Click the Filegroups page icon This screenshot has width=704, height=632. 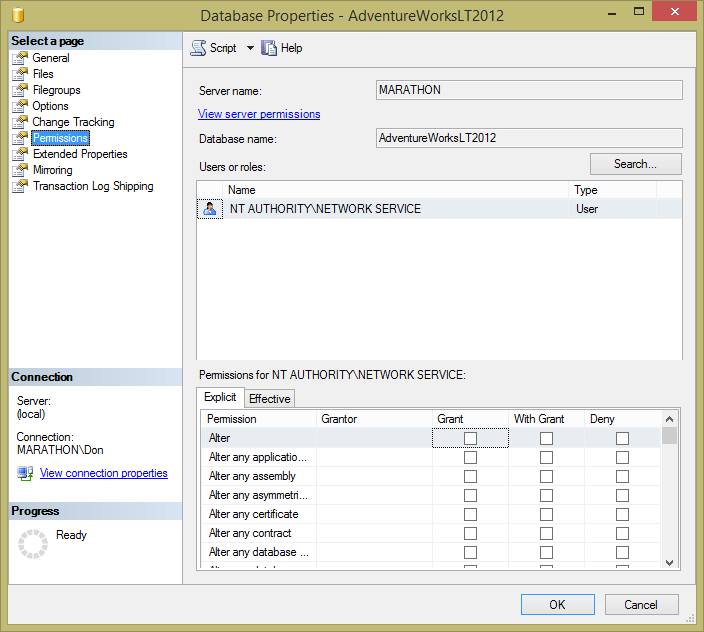pos(20,90)
